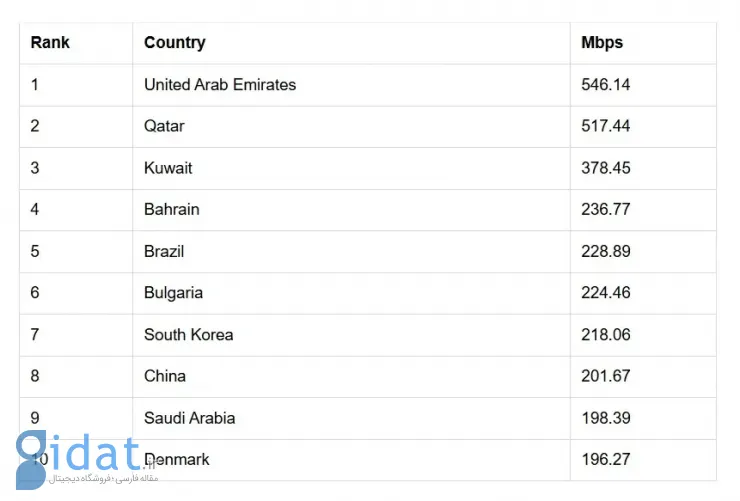Select the Qatar country cell
Image resolution: width=740 pixels, height=501 pixels.
pos(164,127)
